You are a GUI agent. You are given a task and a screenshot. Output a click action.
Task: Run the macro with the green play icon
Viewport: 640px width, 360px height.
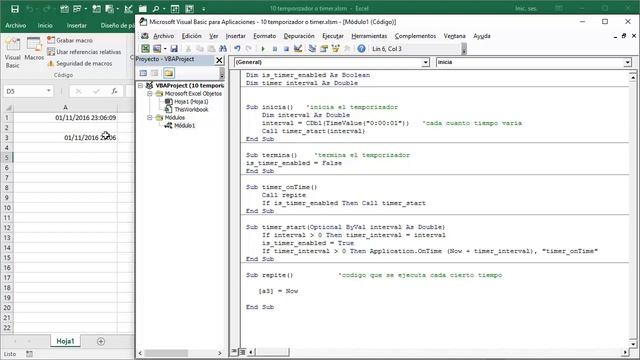[x=263, y=49]
